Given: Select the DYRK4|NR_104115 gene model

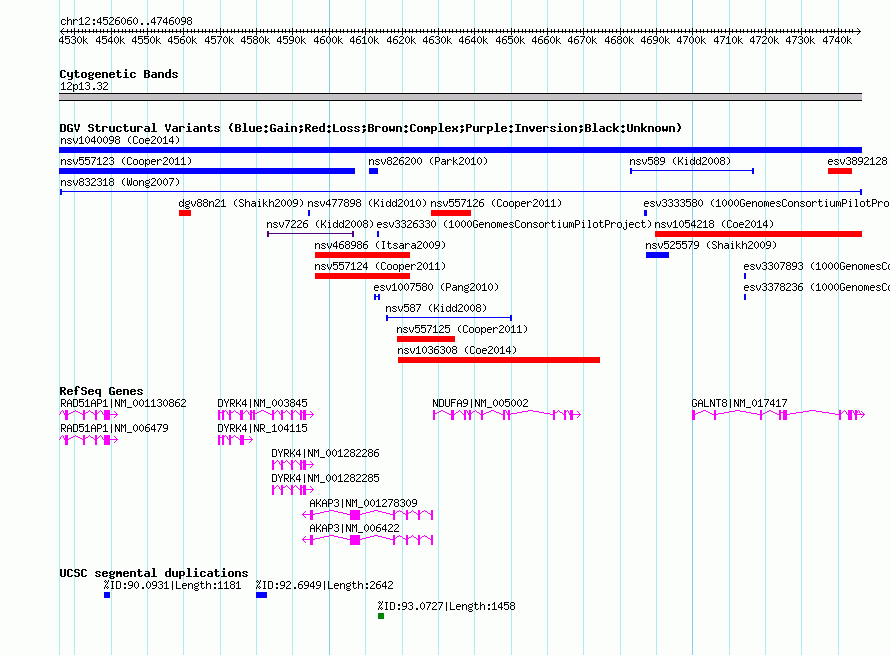Looking at the screenshot, I should [x=235, y=440].
